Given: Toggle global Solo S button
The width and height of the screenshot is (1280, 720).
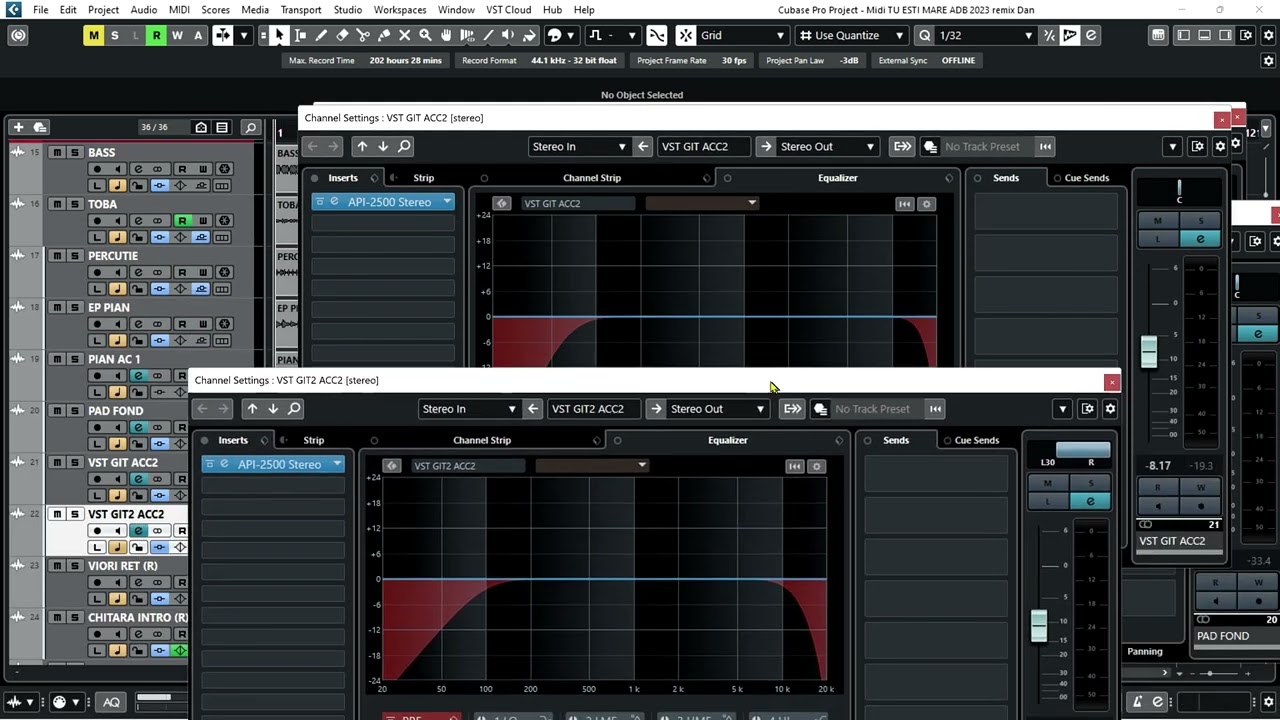Looking at the screenshot, I should [x=114, y=35].
